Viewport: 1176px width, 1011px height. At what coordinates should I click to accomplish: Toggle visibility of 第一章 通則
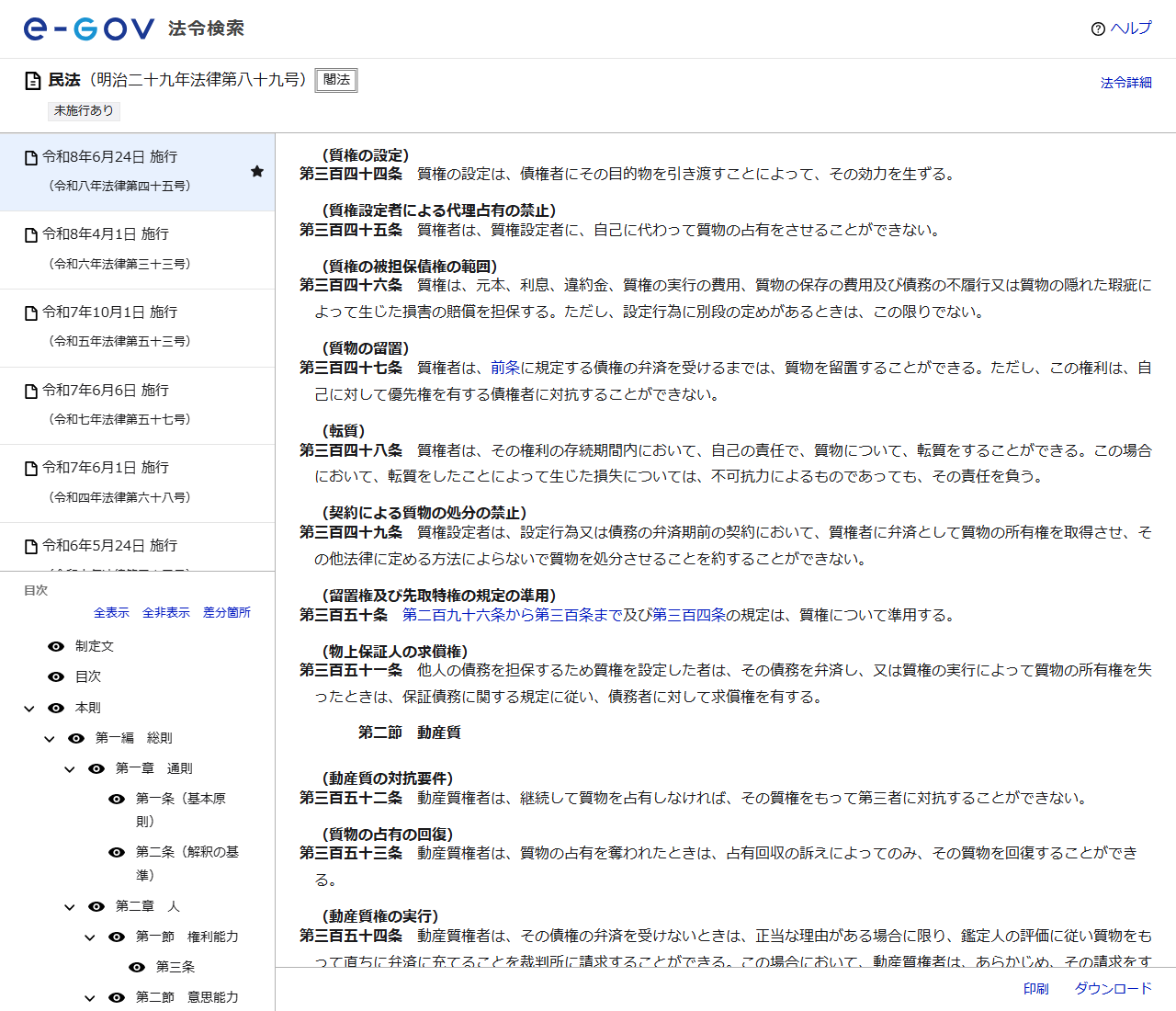pos(96,768)
